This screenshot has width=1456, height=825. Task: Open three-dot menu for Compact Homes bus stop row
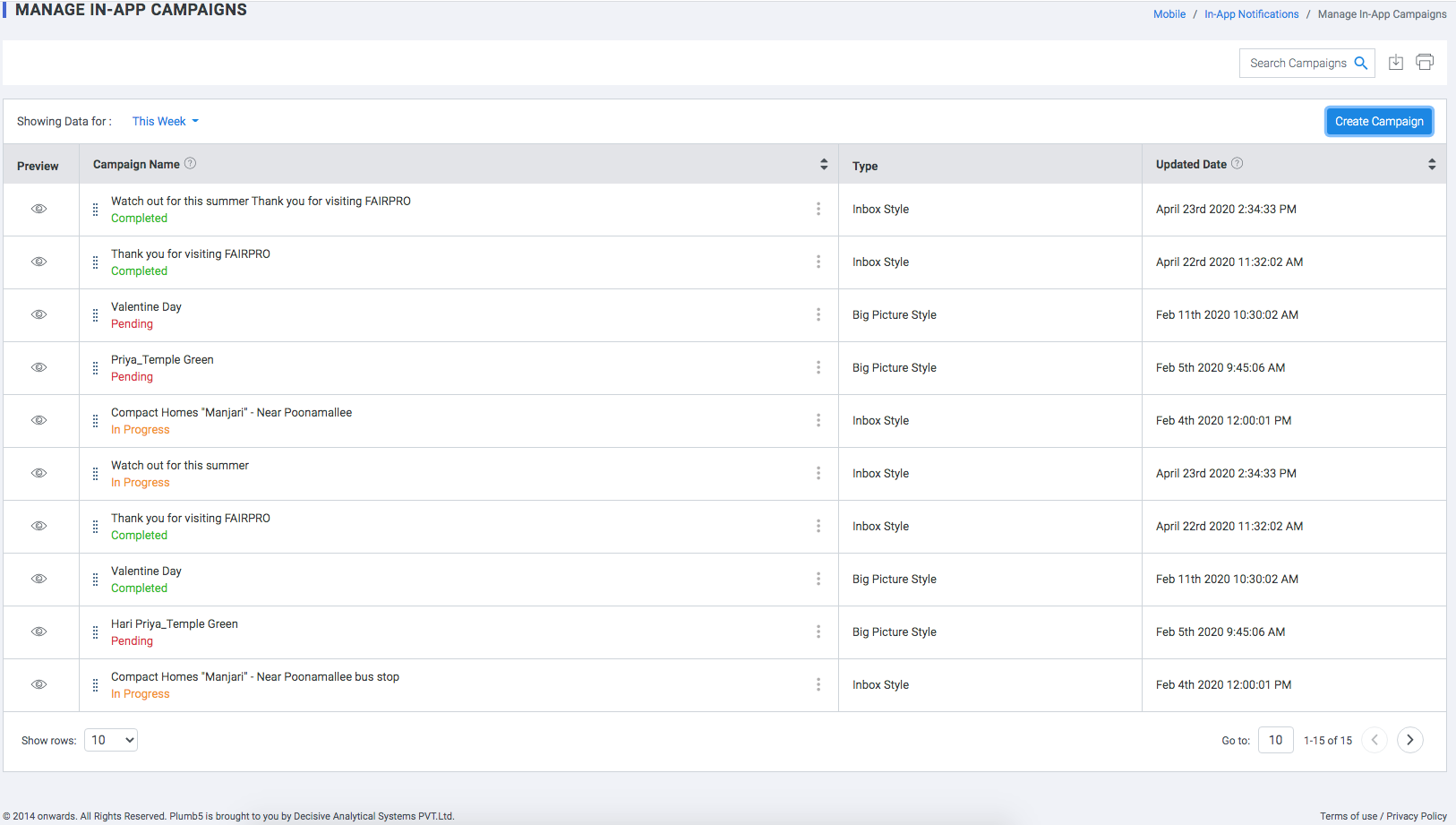point(818,684)
